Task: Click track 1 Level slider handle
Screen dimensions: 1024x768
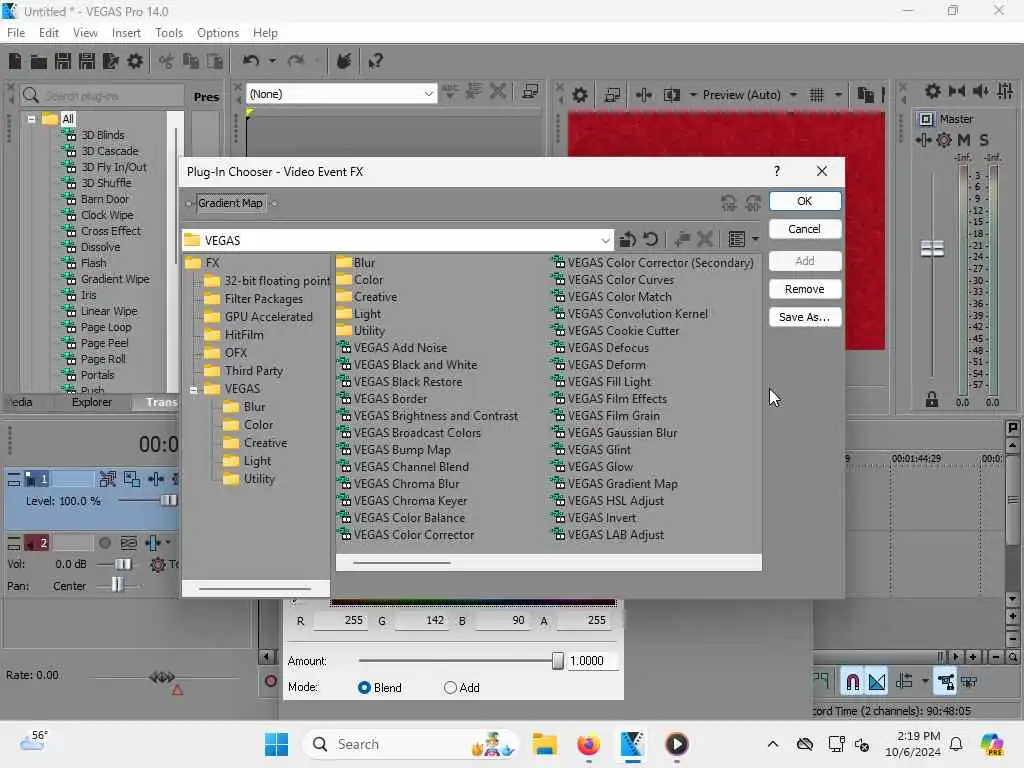Action: 168,501
